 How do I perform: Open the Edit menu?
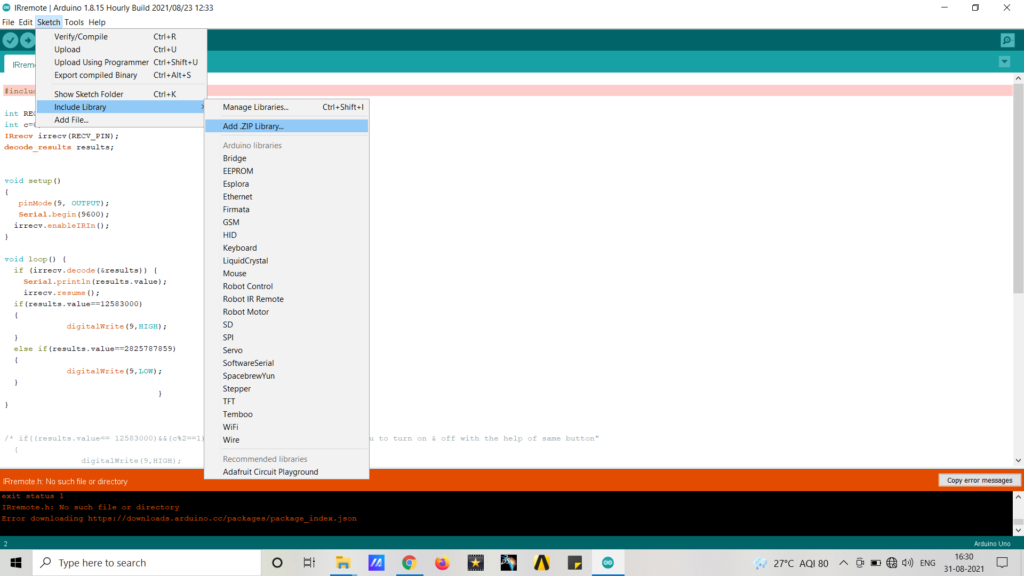pos(25,22)
